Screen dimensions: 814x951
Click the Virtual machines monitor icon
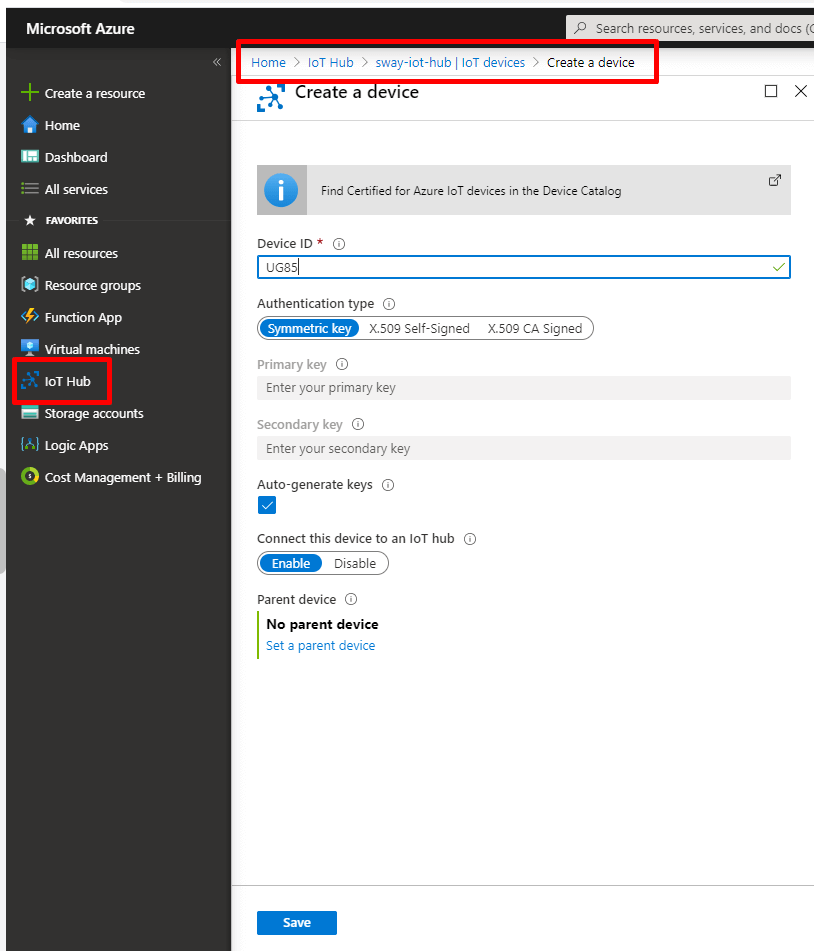tap(29, 348)
